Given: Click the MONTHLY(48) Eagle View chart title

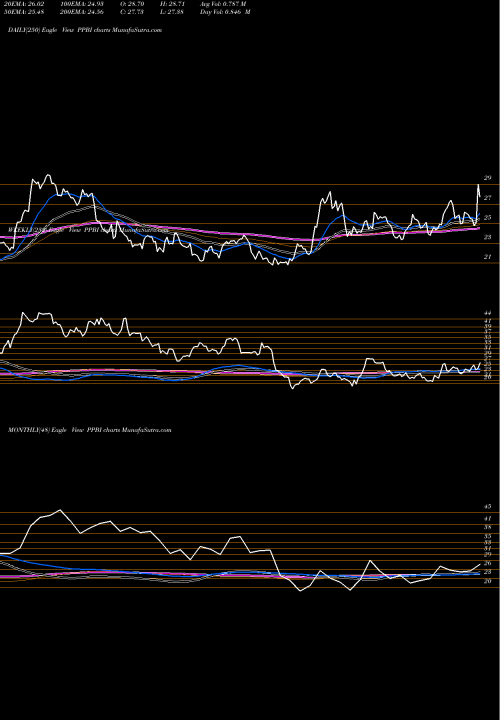Looking at the screenshot, I should [90, 430].
